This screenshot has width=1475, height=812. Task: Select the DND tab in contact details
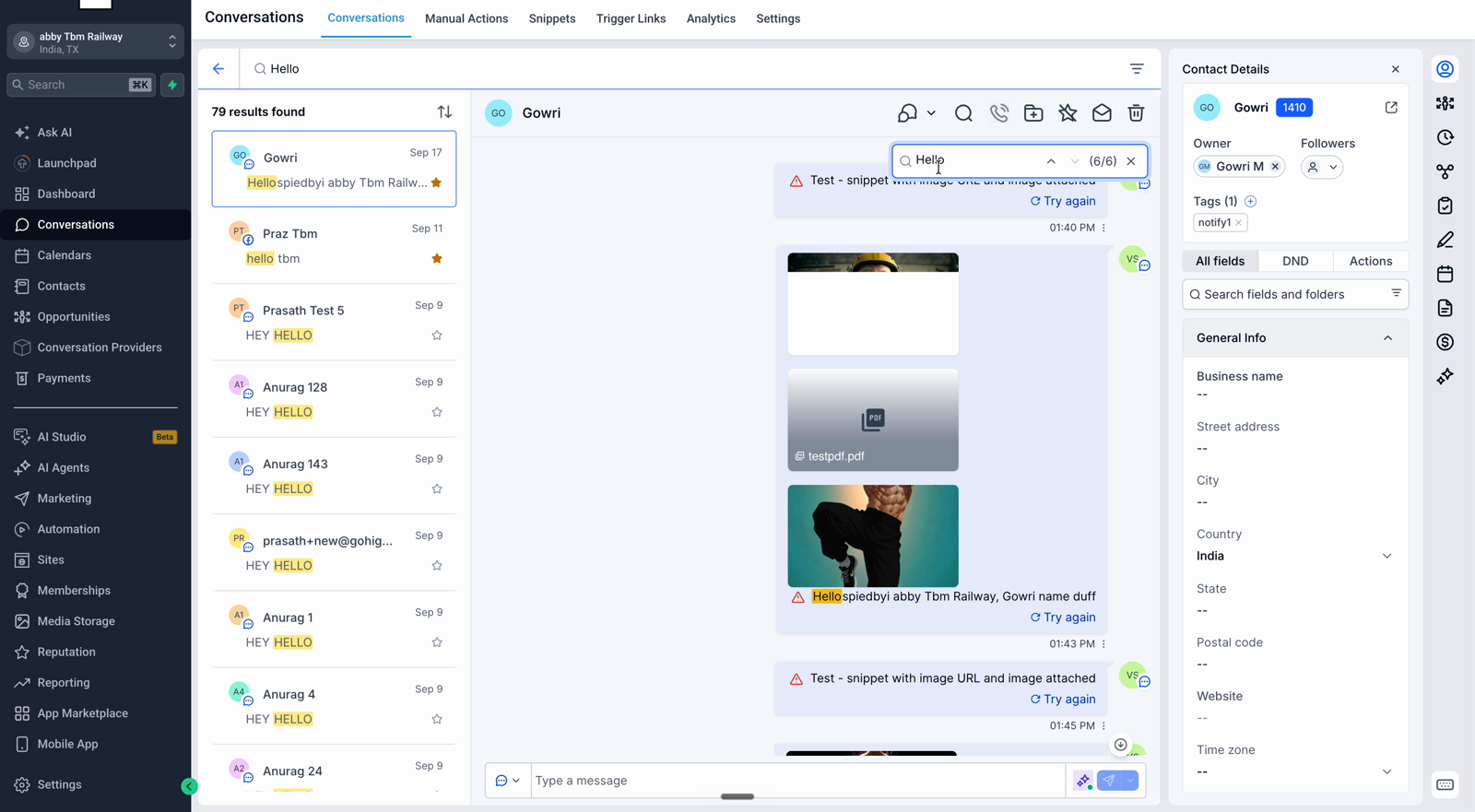point(1295,261)
